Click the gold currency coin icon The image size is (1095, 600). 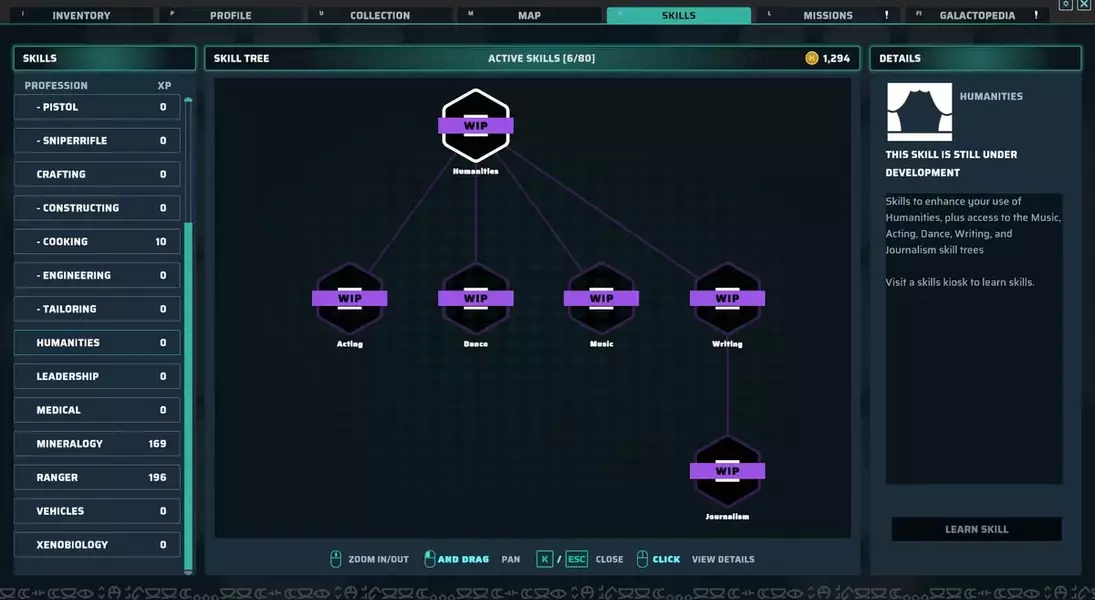pos(811,59)
